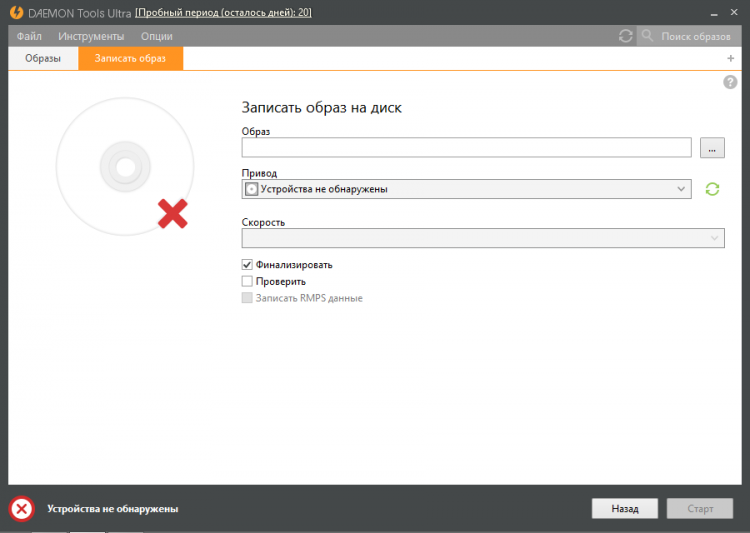Expand the Привод drive dropdown
Image resolution: width=750 pixels, height=533 pixels.
point(466,189)
